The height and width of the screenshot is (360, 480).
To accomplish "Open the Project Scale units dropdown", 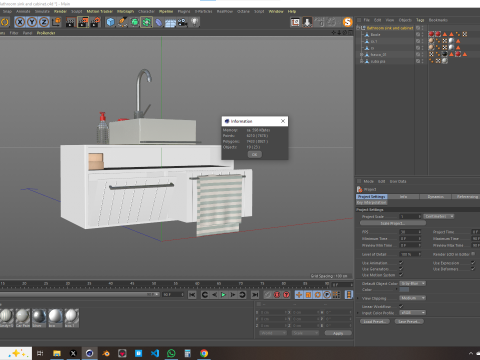I will click(439, 216).
